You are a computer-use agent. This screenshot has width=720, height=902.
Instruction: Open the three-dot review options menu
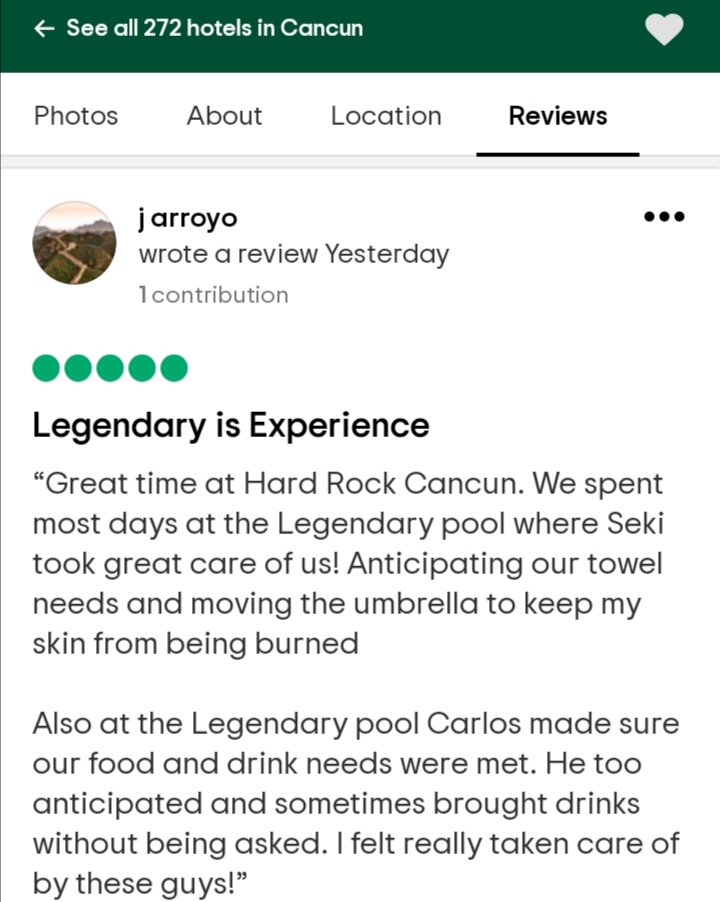click(x=664, y=217)
